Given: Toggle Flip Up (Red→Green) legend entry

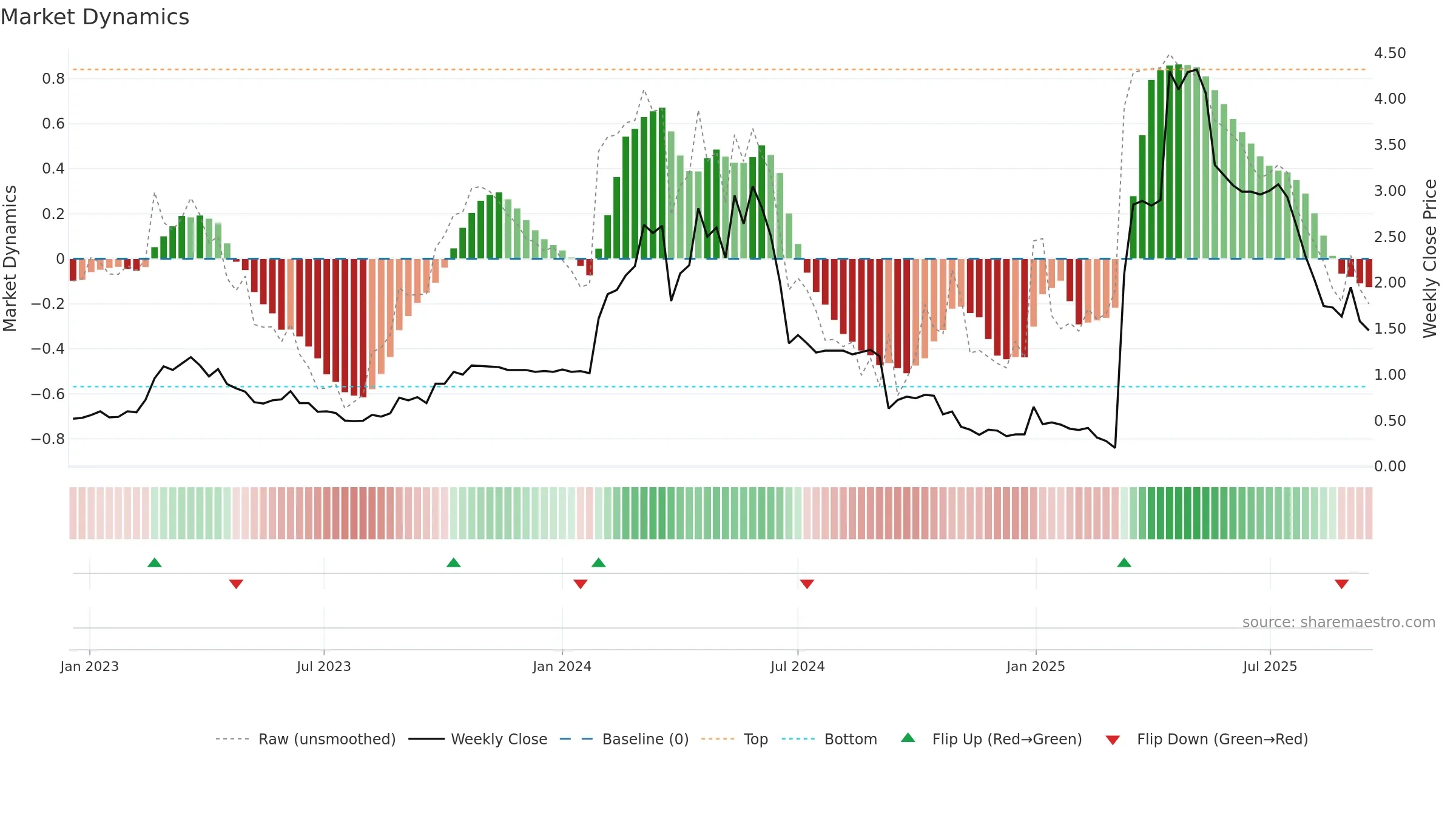Looking at the screenshot, I should [991, 739].
